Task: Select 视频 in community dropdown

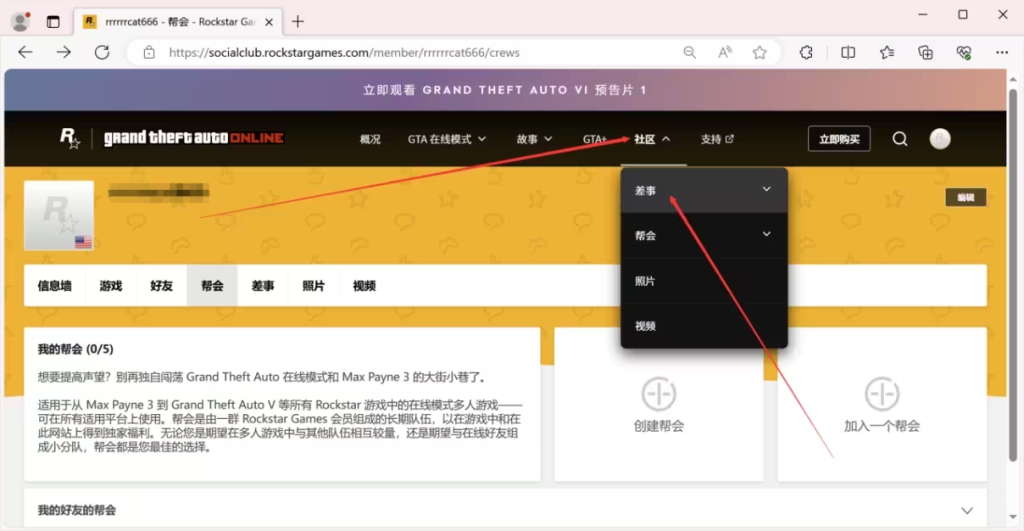Action: pyautogui.click(x=704, y=325)
